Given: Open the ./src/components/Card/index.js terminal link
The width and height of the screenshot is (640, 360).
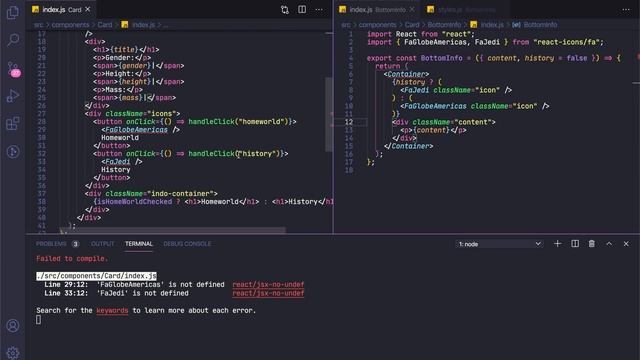Looking at the screenshot, I should coord(96,276).
